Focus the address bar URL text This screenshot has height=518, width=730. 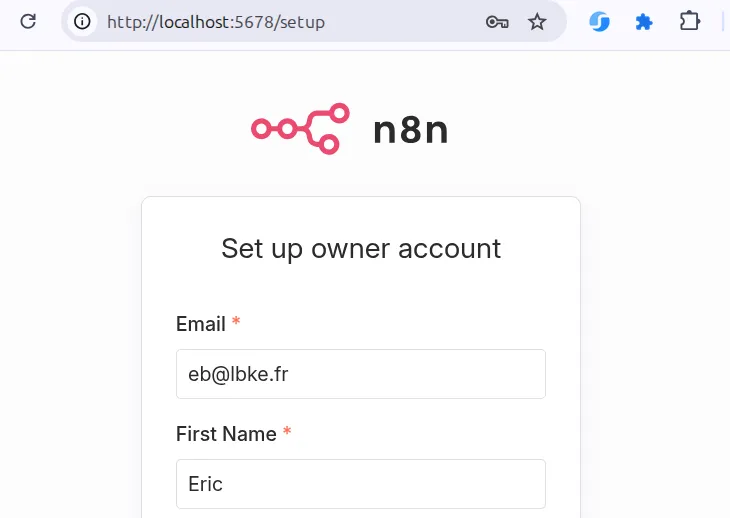(x=215, y=21)
